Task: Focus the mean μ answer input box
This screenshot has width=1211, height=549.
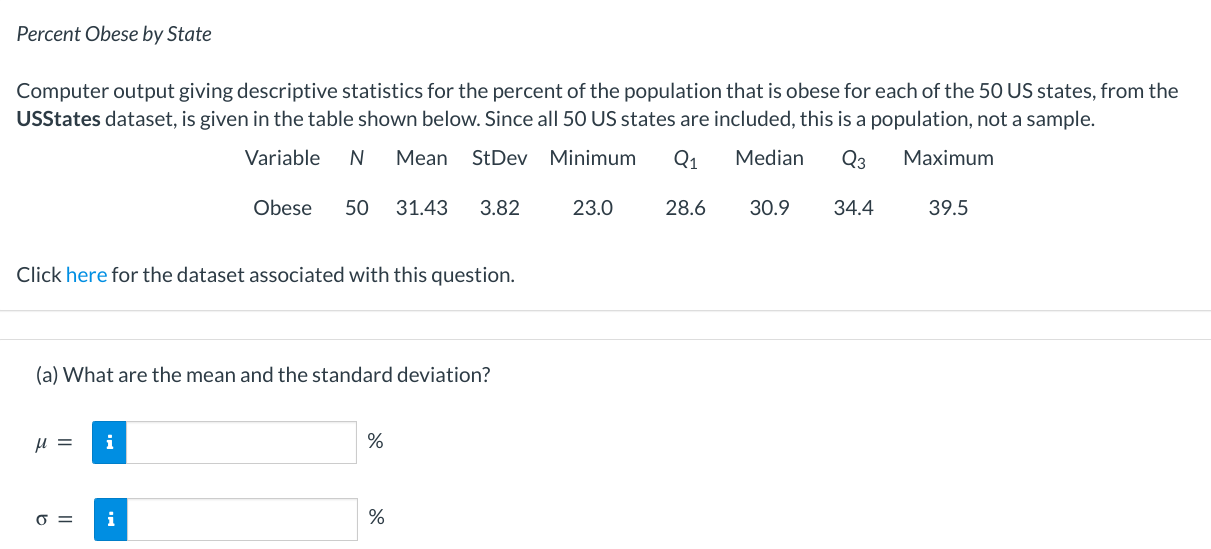Action: tap(241, 442)
